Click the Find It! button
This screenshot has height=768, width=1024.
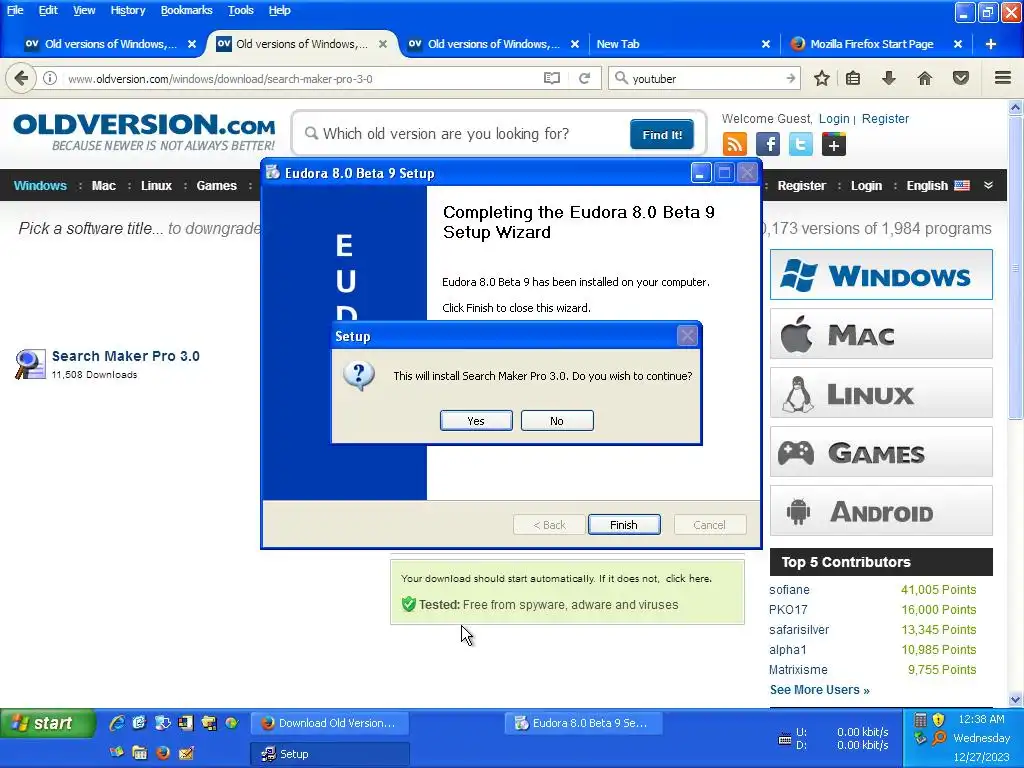(x=662, y=135)
